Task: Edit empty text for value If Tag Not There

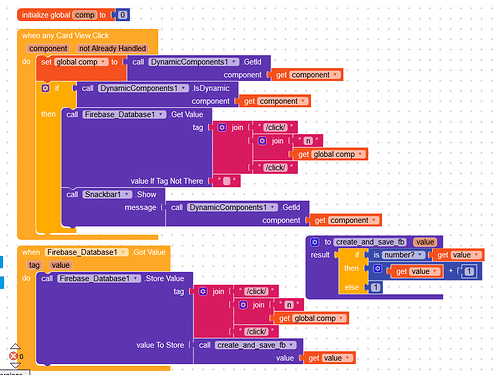Action: [x=227, y=181]
